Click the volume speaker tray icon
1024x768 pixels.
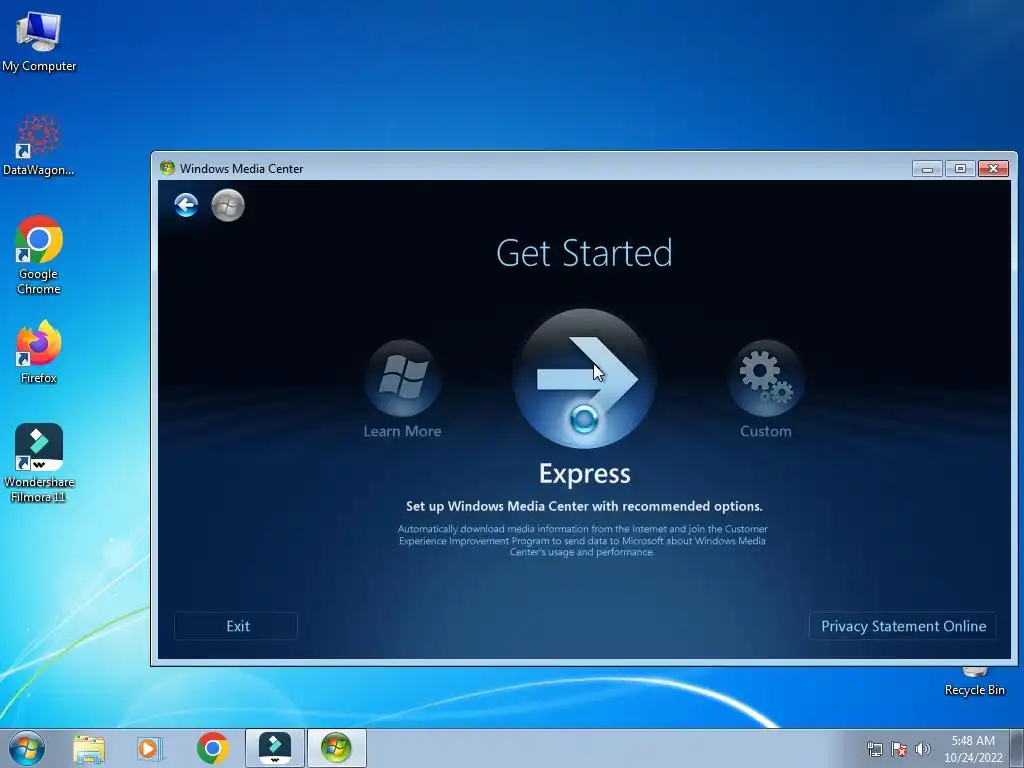tap(923, 749)
